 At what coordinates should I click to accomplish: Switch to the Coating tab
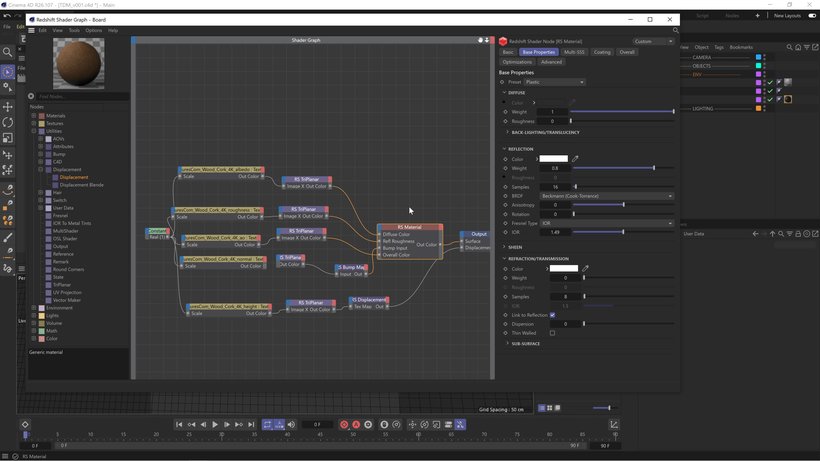tap(602, 52)
